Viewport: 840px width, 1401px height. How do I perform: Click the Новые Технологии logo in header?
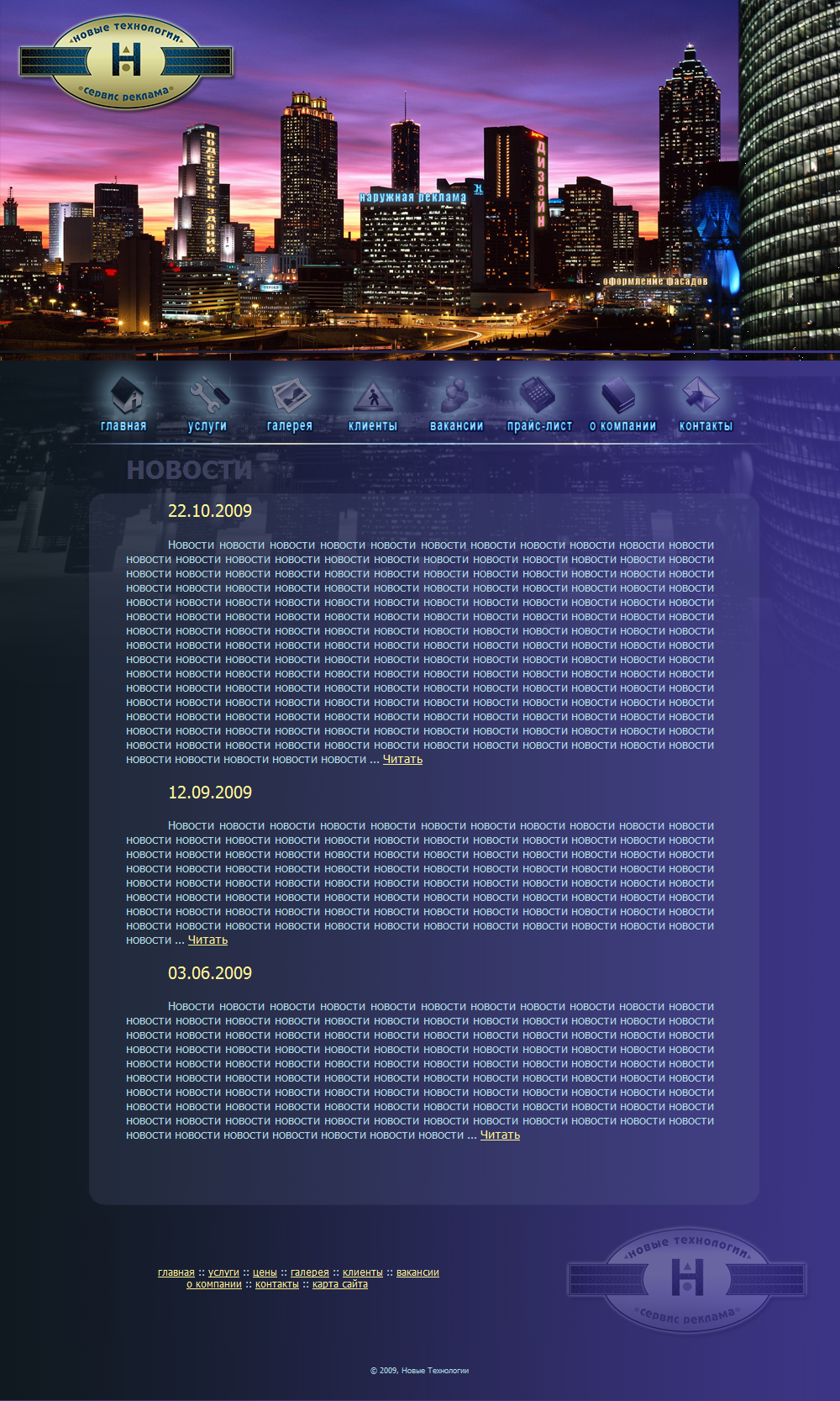pyautogui.click(x=126, y=61)
